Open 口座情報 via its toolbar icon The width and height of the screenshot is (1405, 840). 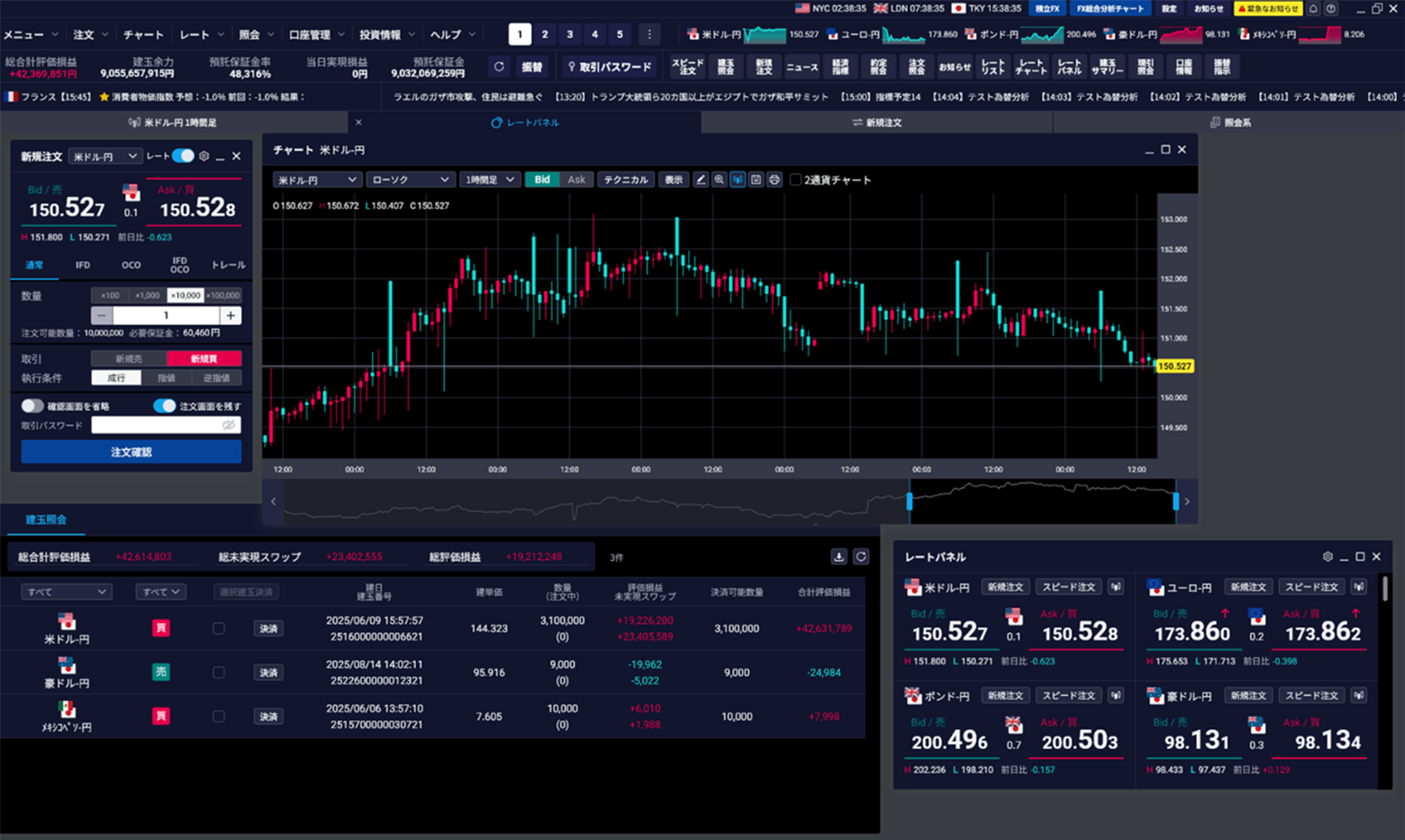(x=1183, y=66)
